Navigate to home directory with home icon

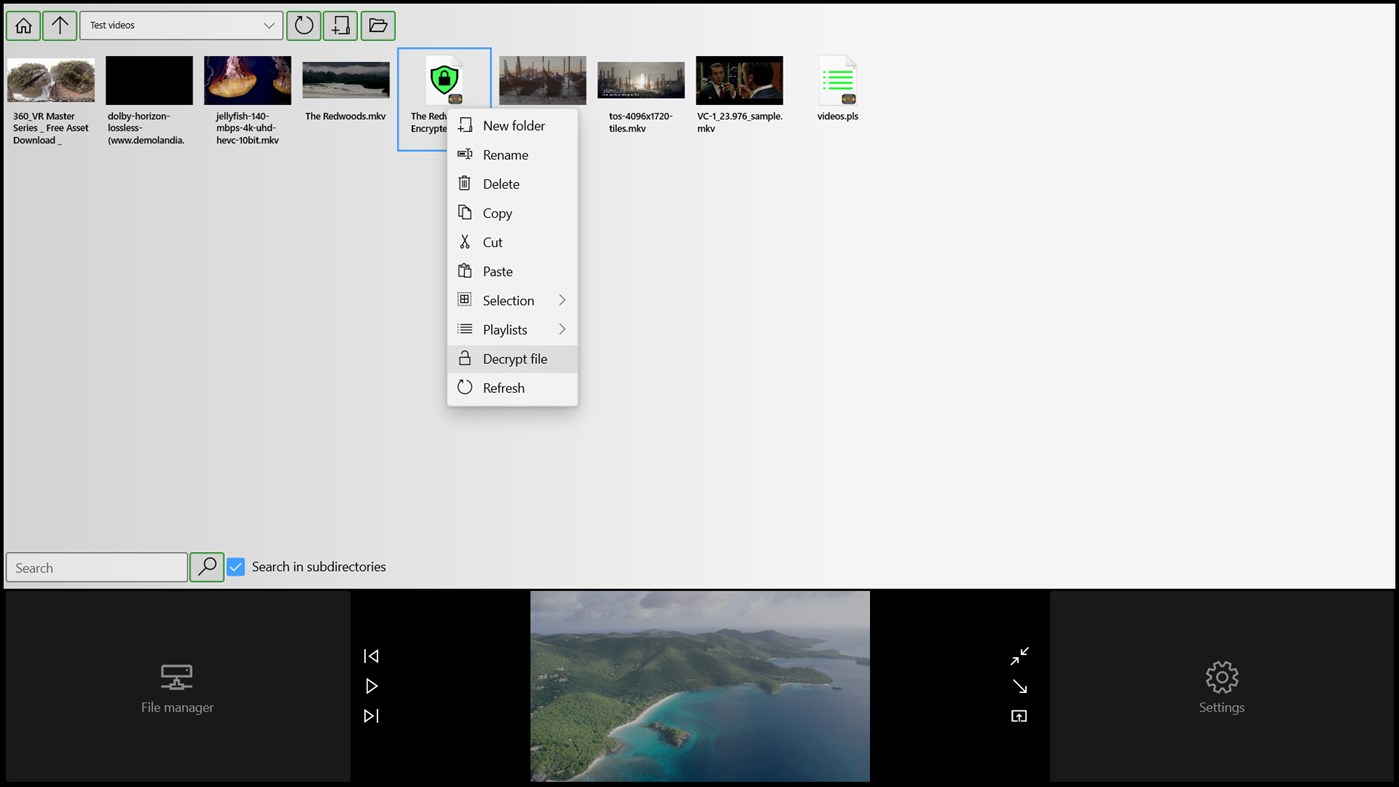coord(23,25)
